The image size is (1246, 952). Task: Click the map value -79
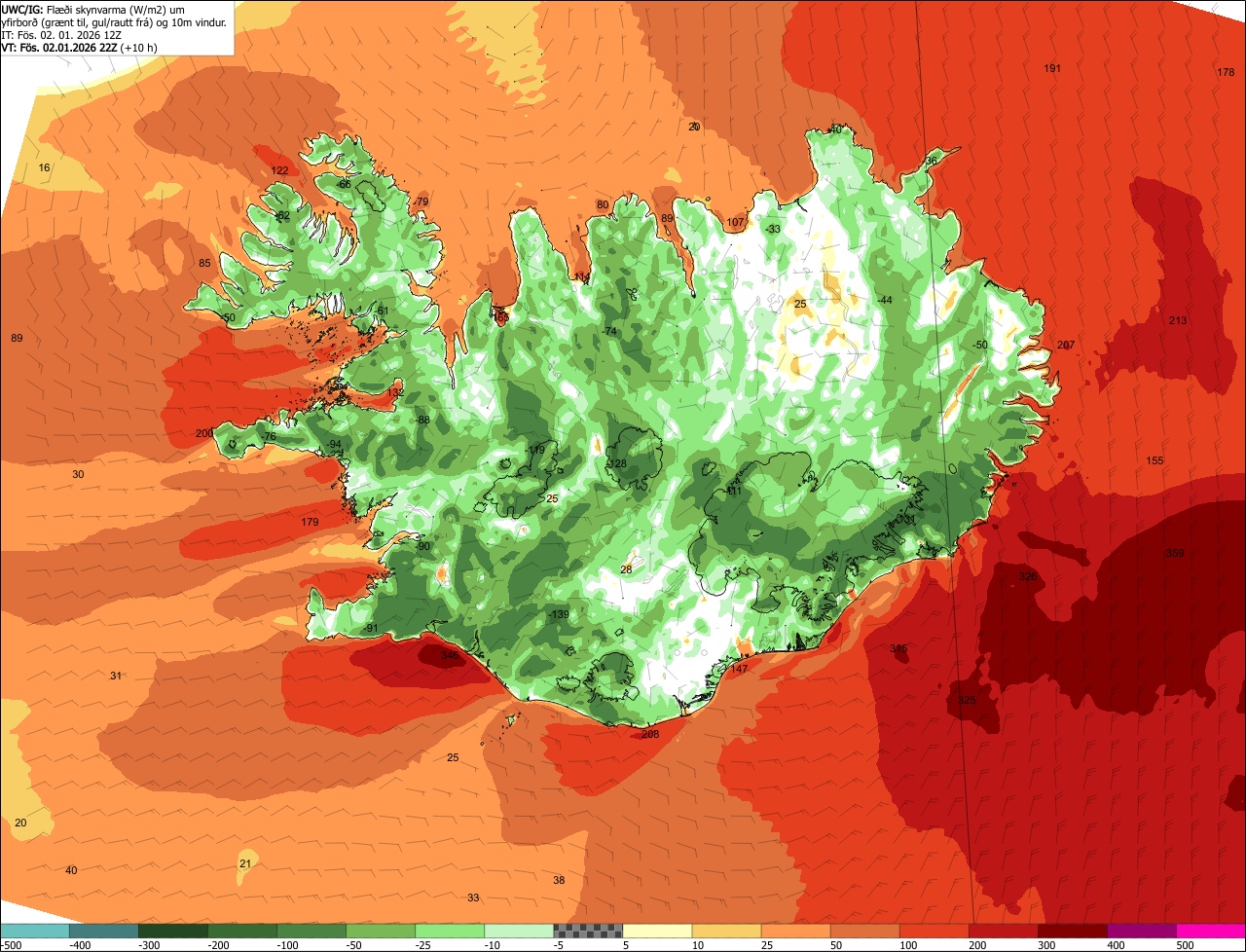[420, 201]
